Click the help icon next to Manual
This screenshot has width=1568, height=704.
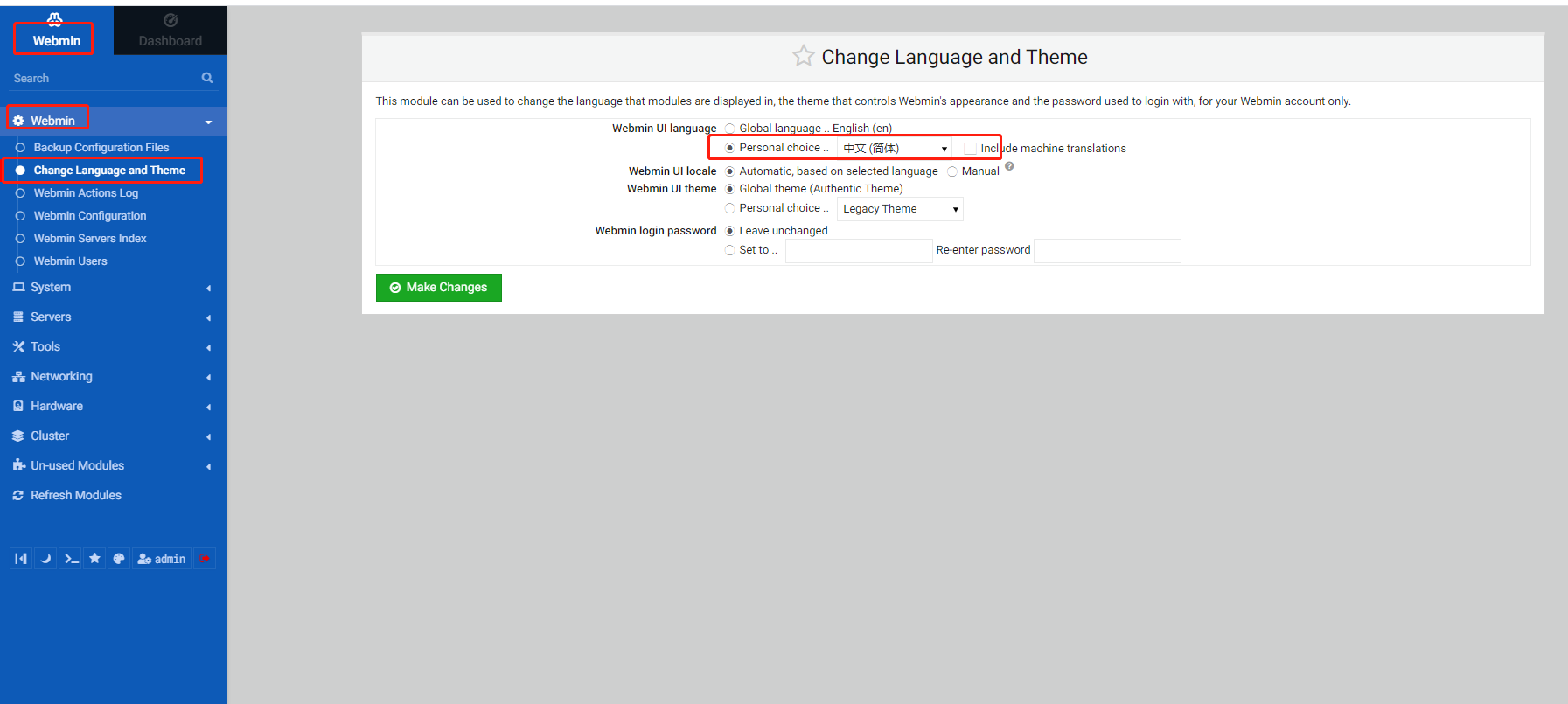click(1009, 166)
